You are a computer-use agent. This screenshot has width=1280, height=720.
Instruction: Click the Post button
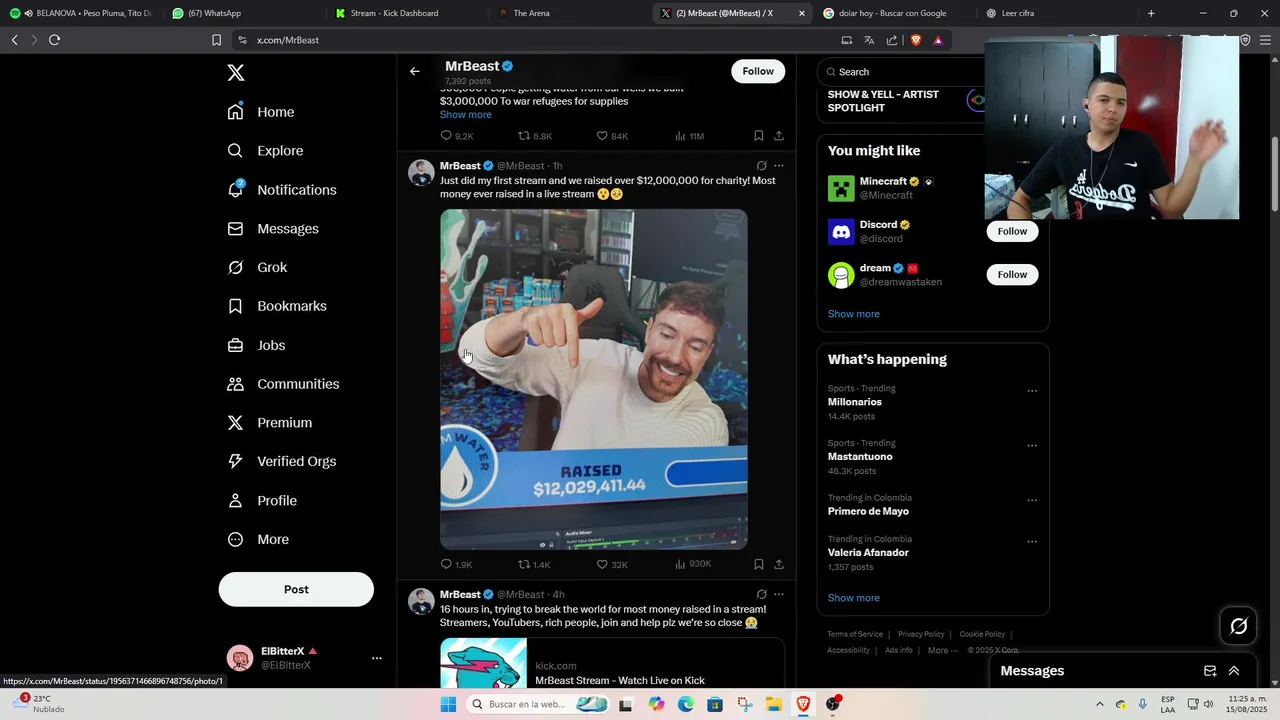point(296,589)
